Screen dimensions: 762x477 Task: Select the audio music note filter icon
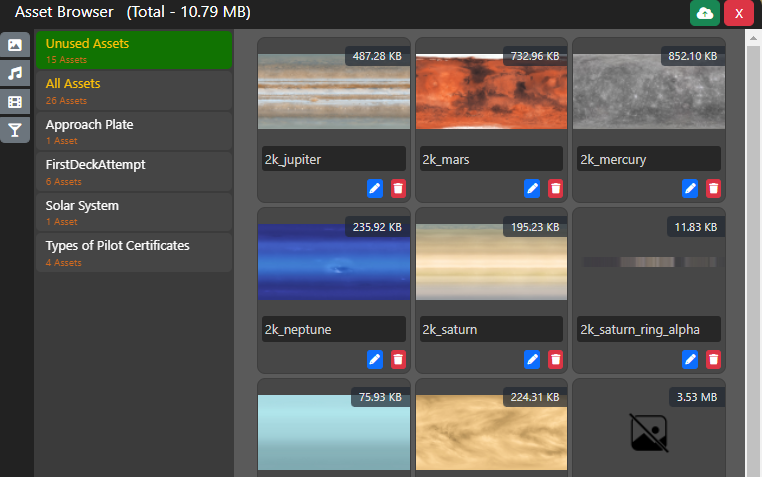pyautogui.click(x=15, y=73)
